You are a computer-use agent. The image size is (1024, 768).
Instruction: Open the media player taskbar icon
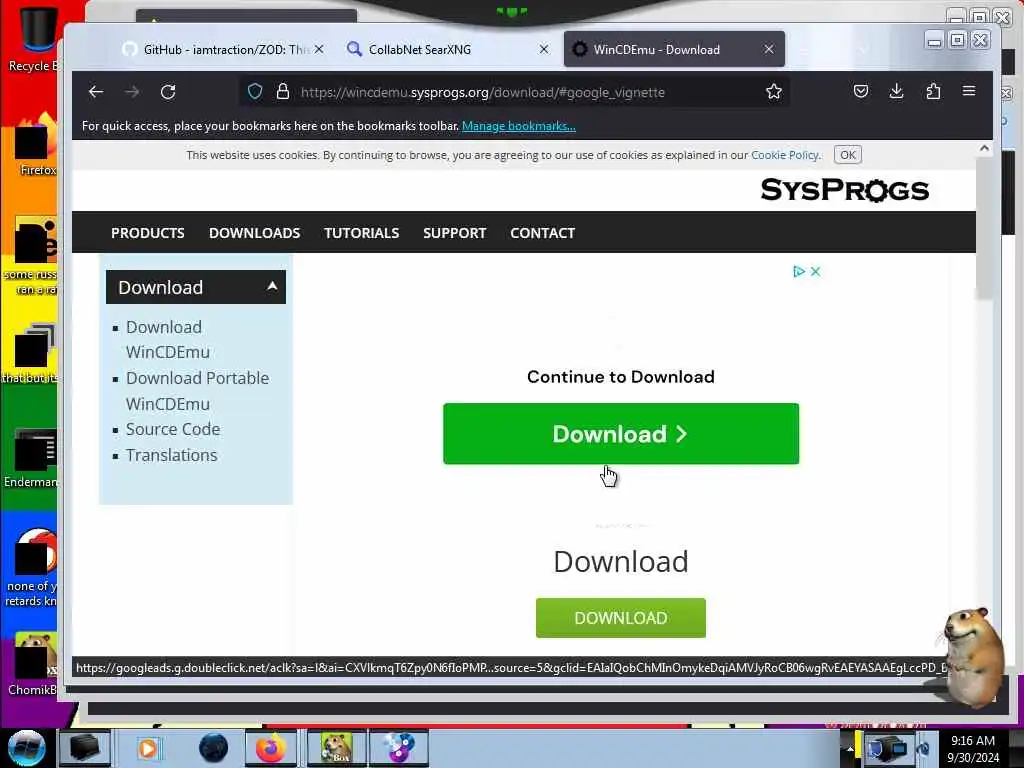148,748
